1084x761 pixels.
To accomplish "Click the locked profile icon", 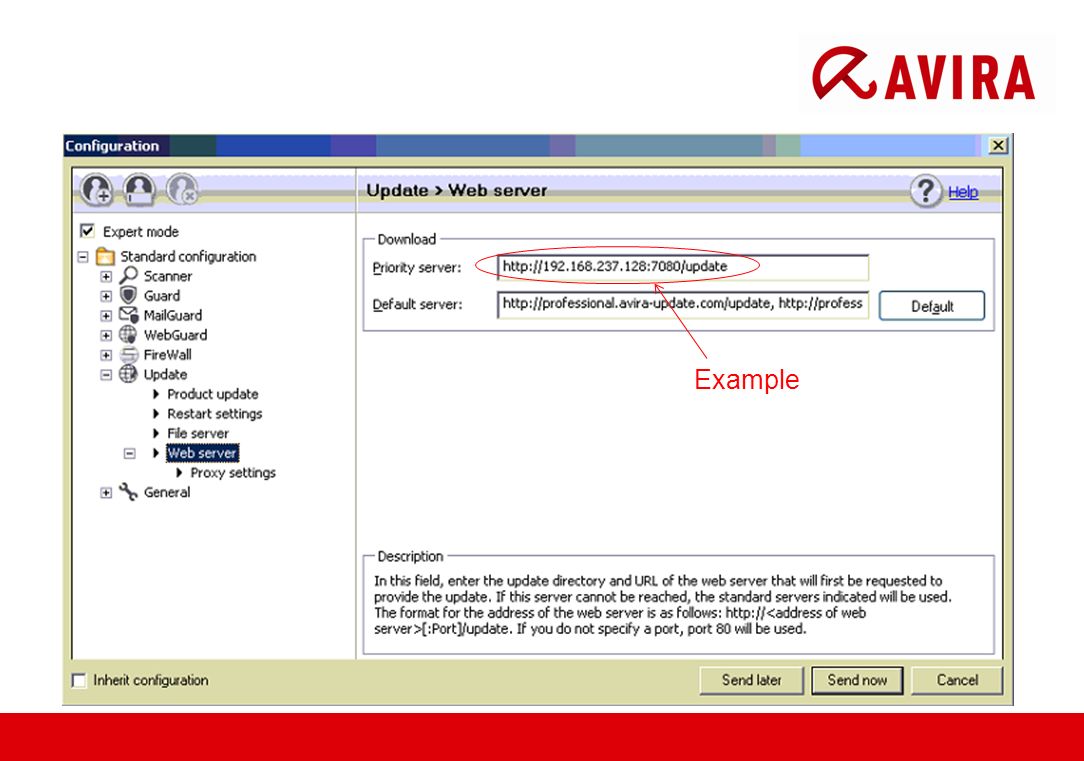I will [140, 189].
